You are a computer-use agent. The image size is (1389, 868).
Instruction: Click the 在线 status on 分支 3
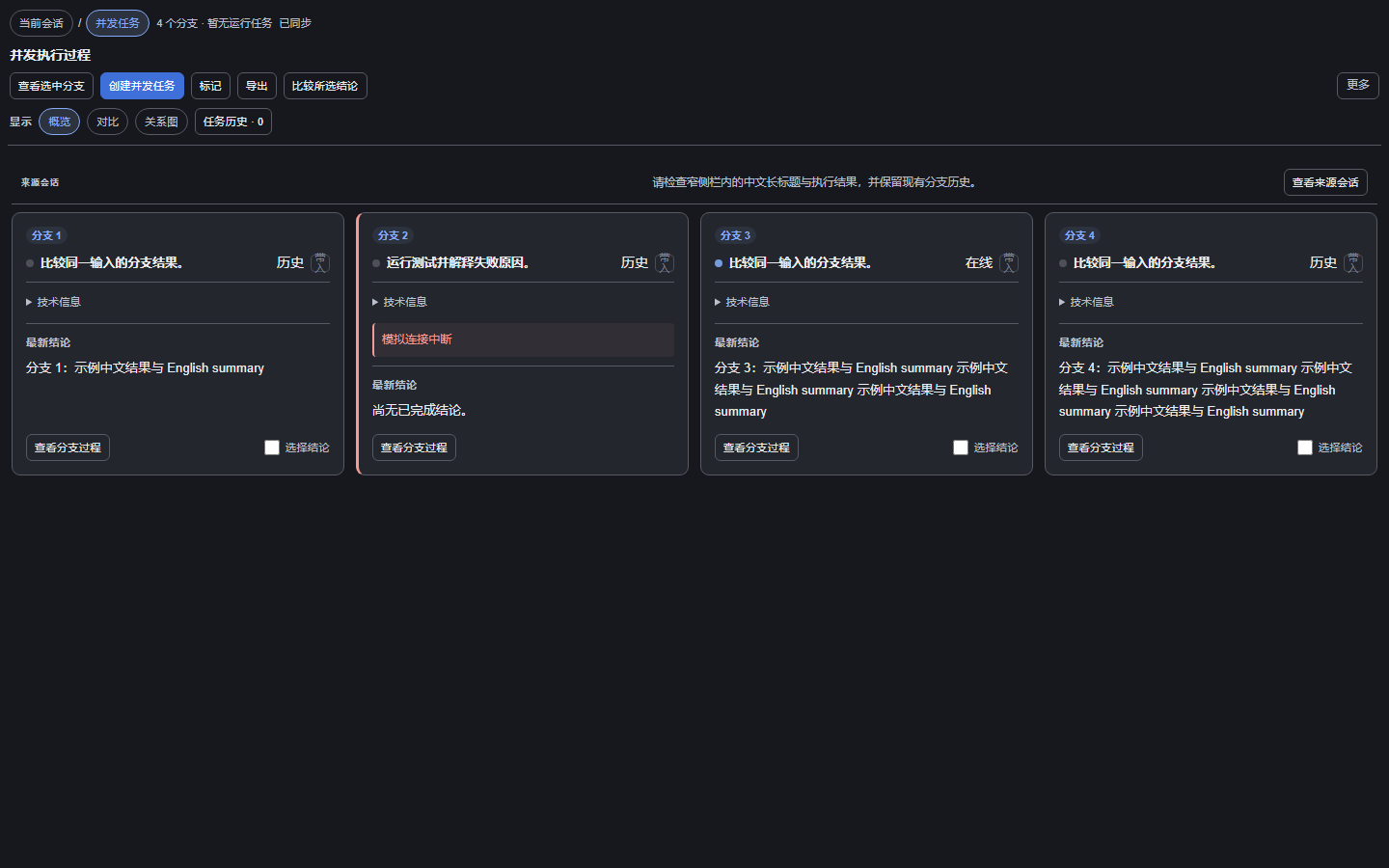pos(979,263)
